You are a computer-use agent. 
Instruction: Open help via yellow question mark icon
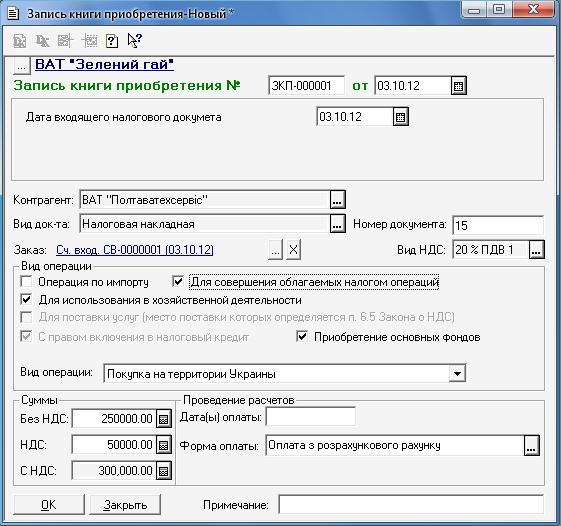tap(112, 41)
